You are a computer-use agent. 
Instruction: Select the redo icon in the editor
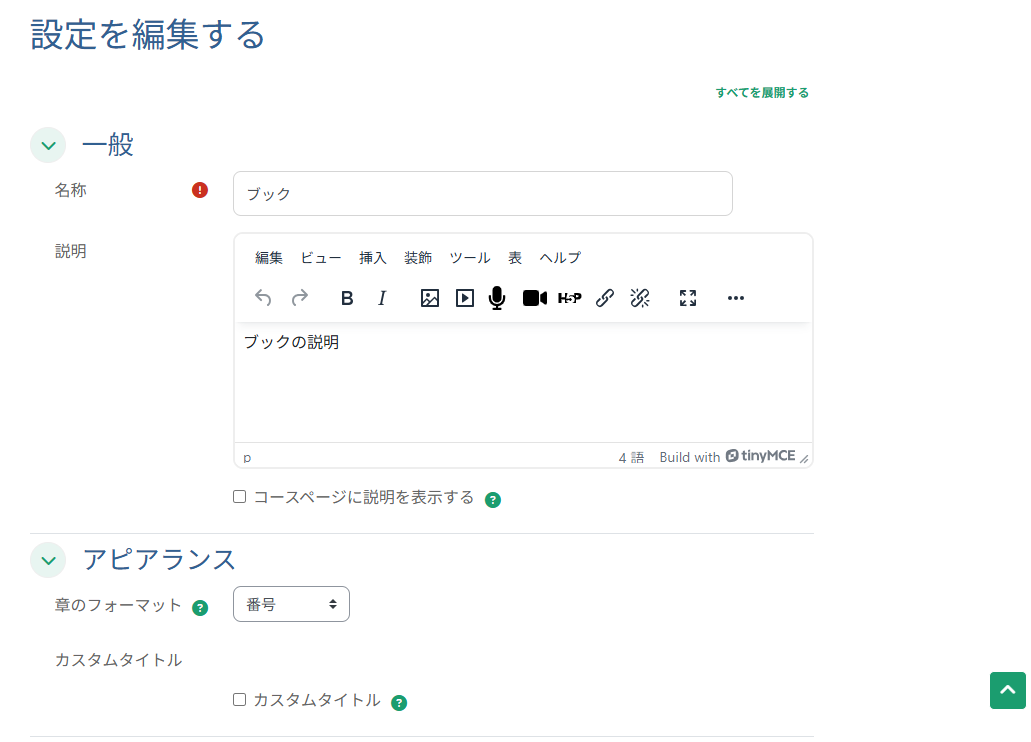point(298,298)
